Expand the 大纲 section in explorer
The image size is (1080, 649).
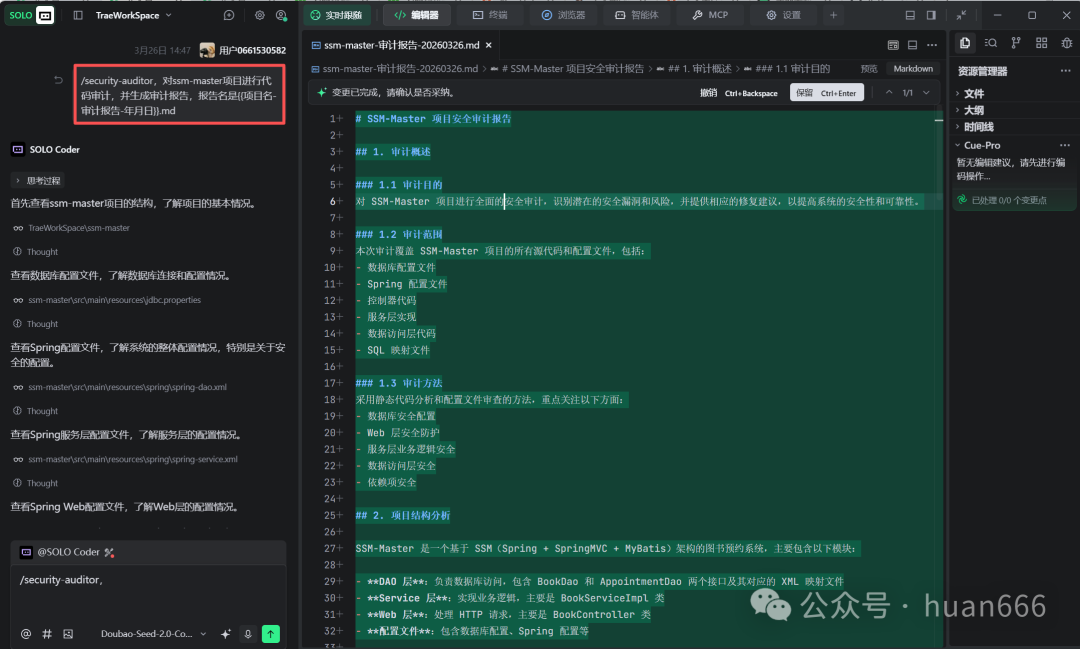(974, 110)
